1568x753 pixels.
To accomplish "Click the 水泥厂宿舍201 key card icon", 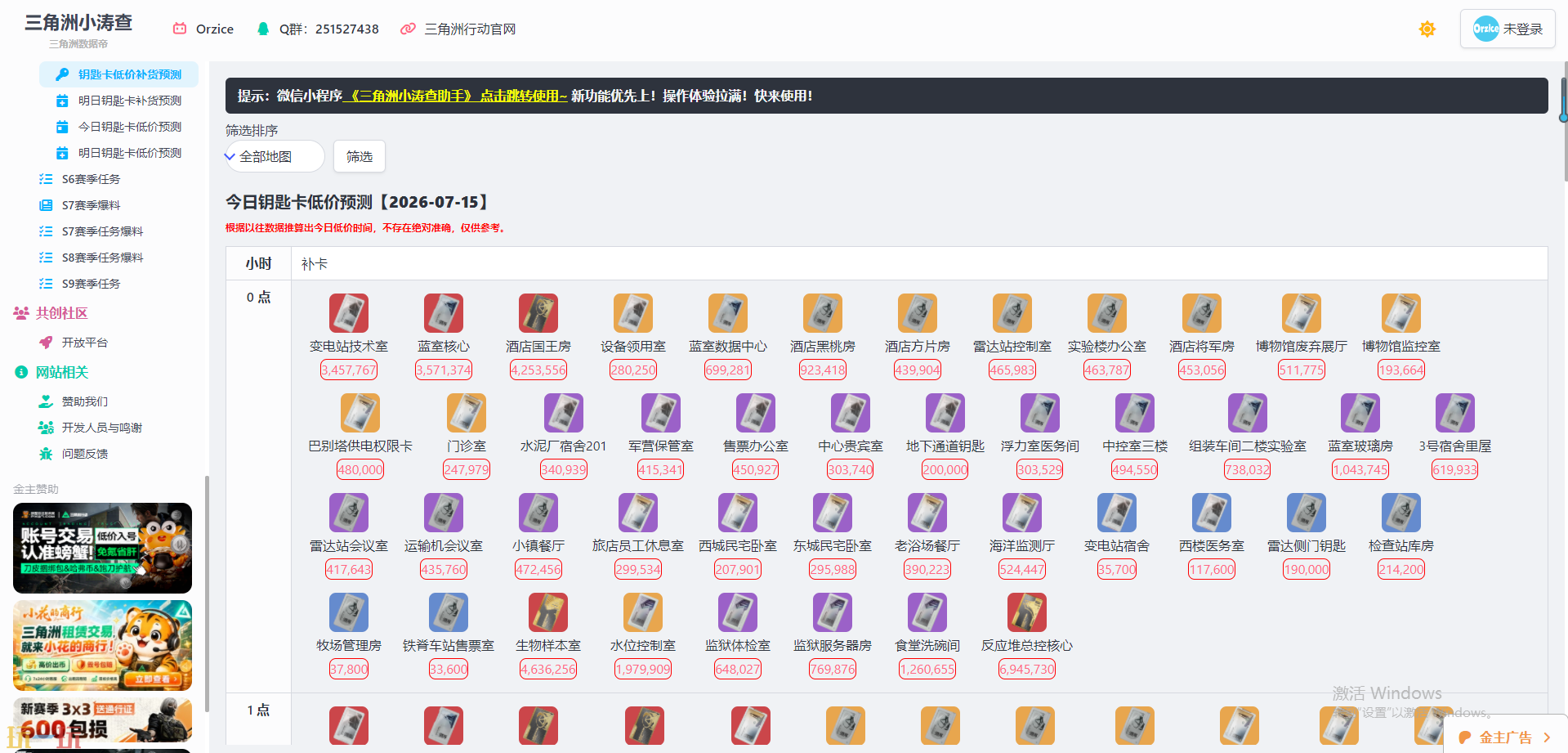I will pos(564,413).
